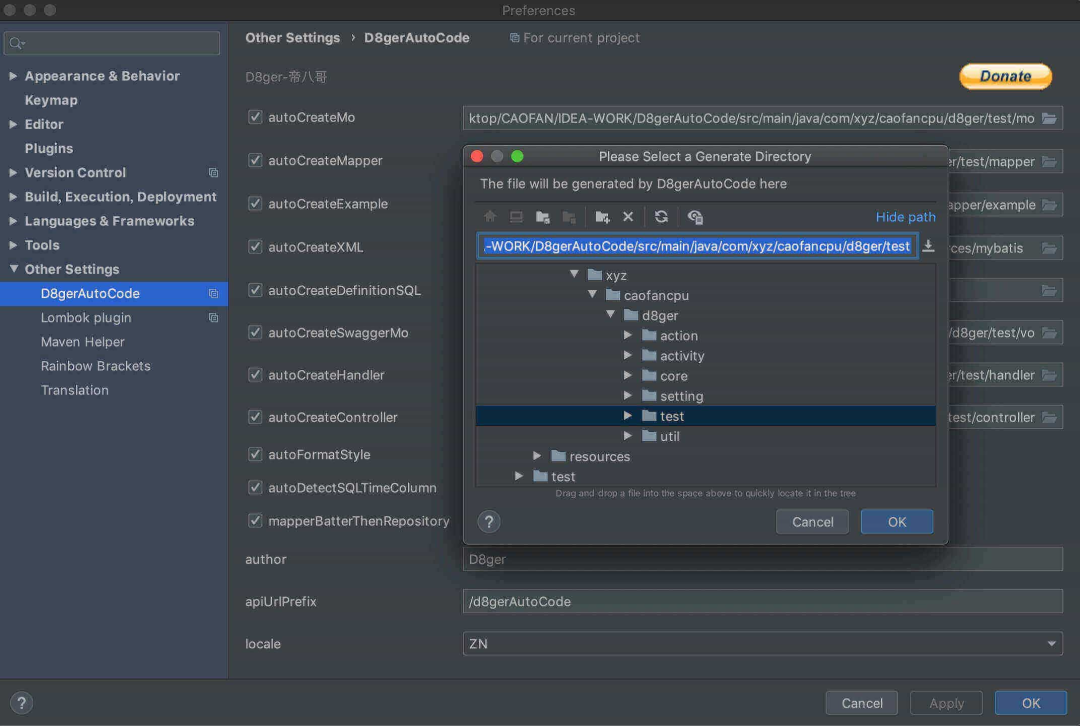
Task: Collapse the Other Settings group
Action: click(13, 269)
